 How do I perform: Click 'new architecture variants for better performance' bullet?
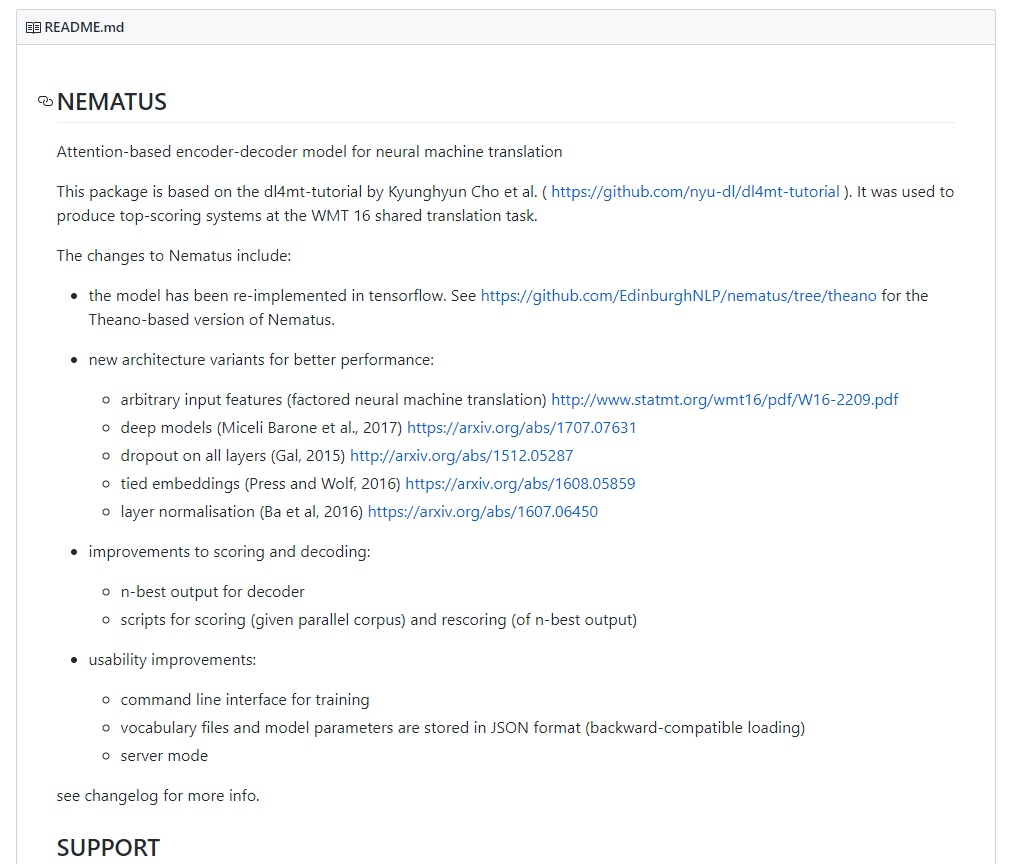261,360
